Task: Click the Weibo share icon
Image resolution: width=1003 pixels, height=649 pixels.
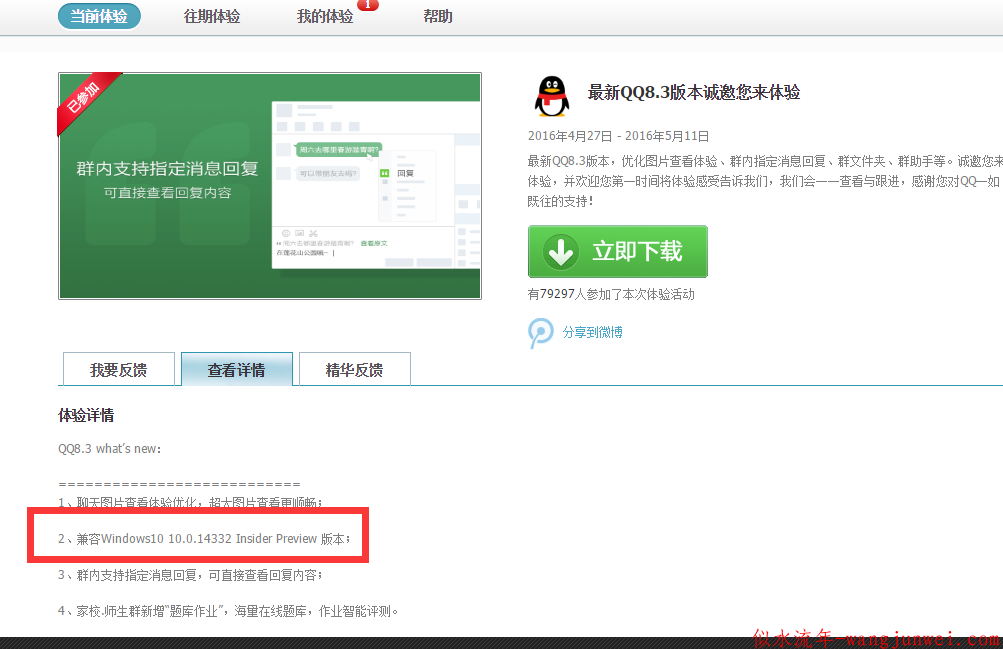Action: coord(541,332)
